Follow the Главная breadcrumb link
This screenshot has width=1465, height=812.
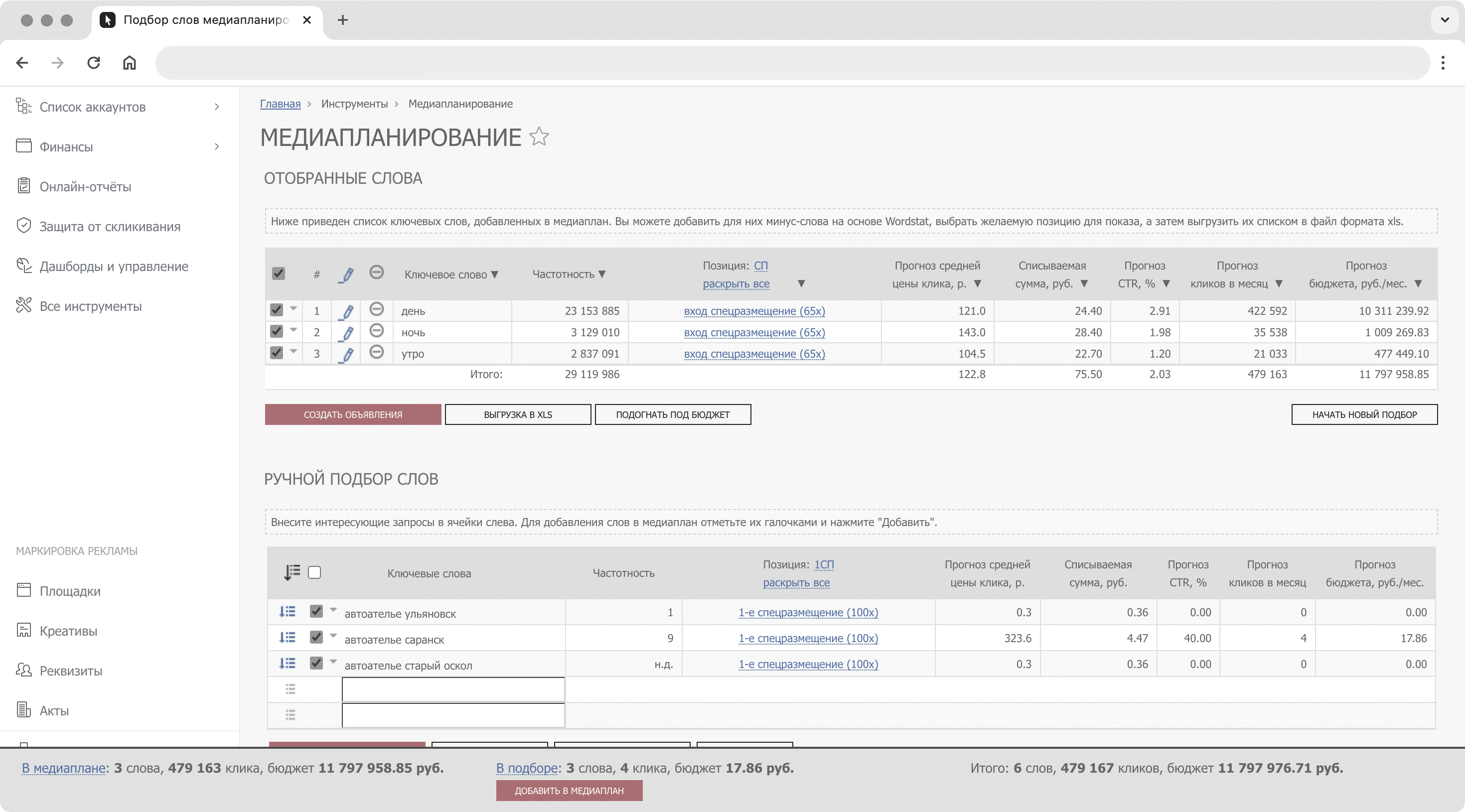281,104
